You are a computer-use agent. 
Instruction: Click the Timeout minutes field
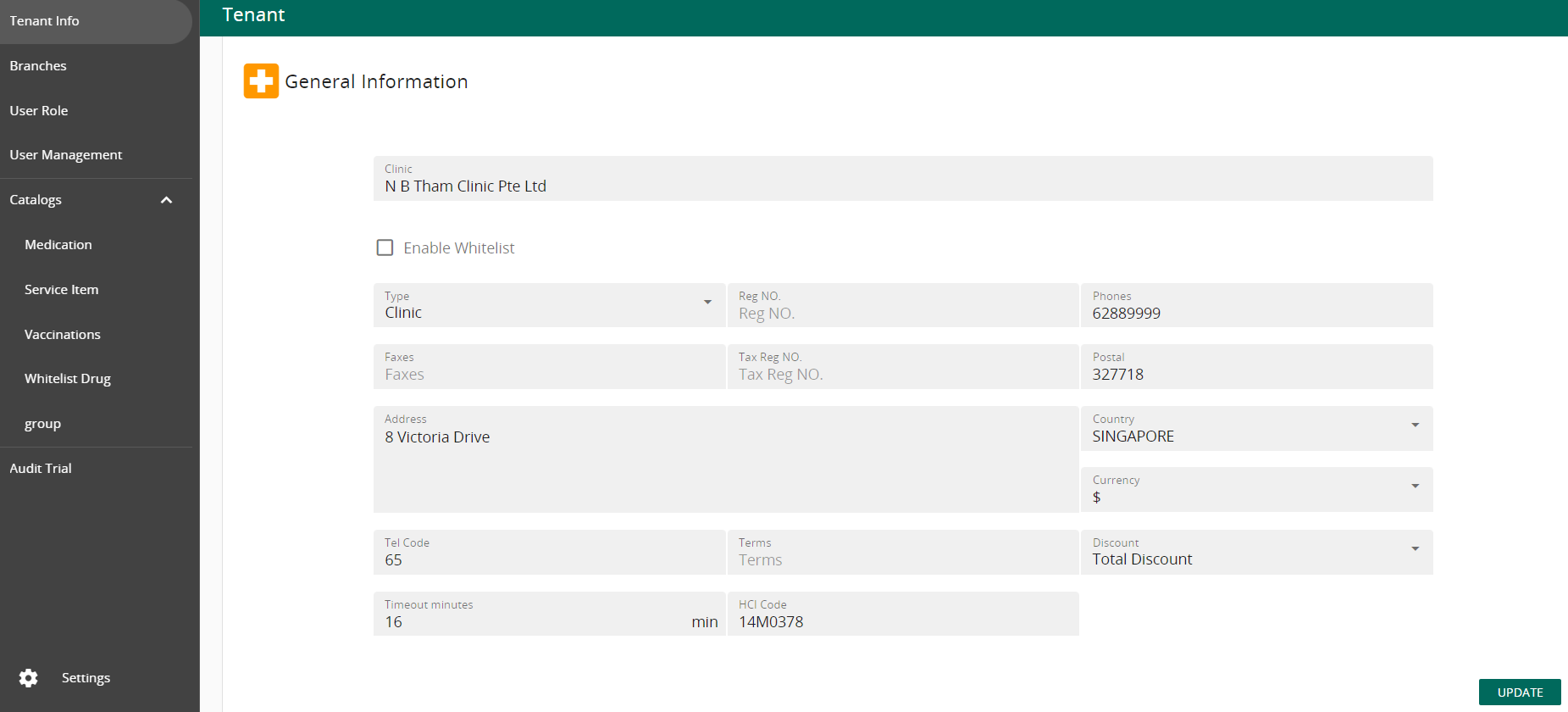(x=549, y=614)
